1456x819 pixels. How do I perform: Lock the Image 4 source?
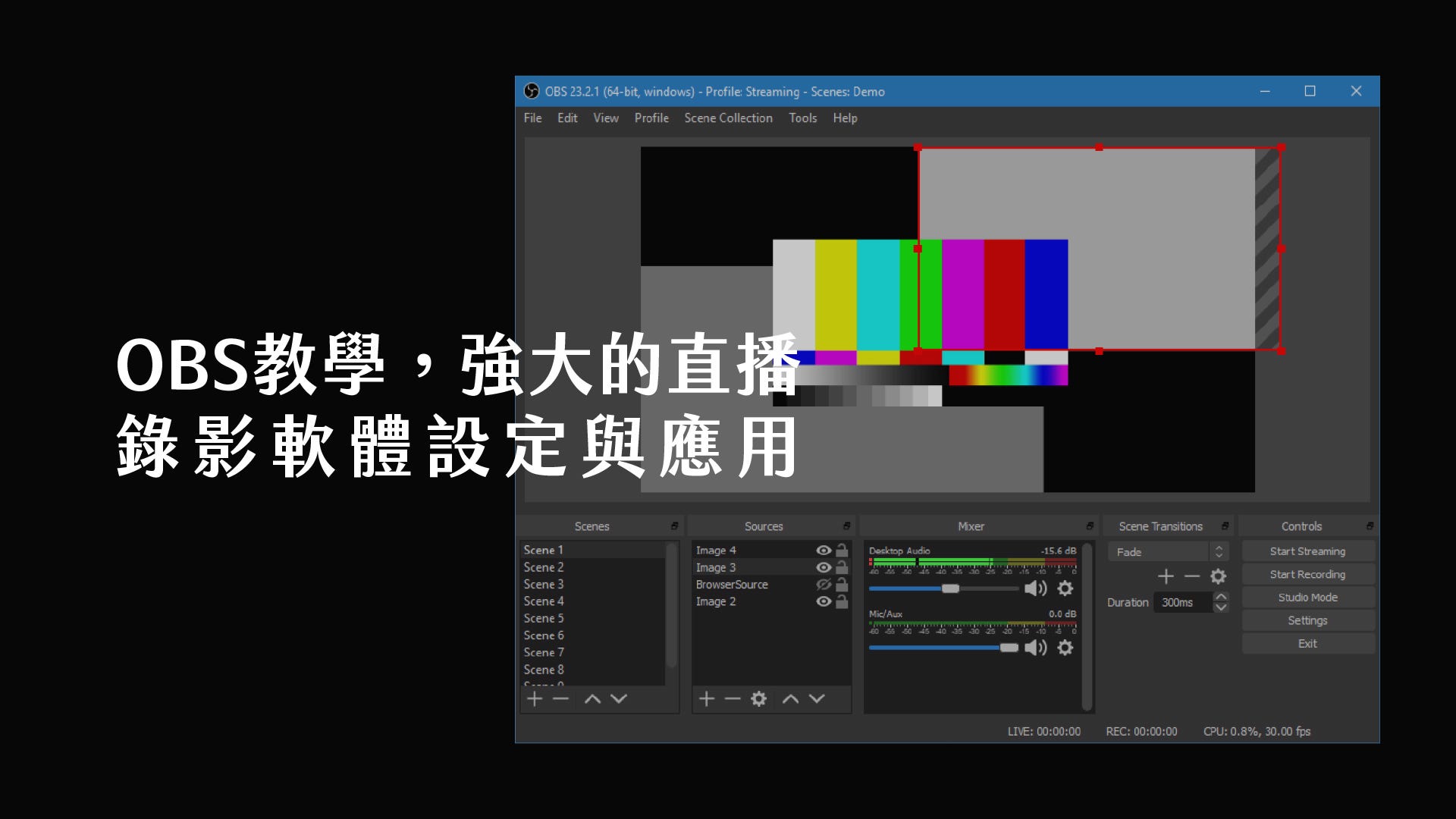[842, 551]
